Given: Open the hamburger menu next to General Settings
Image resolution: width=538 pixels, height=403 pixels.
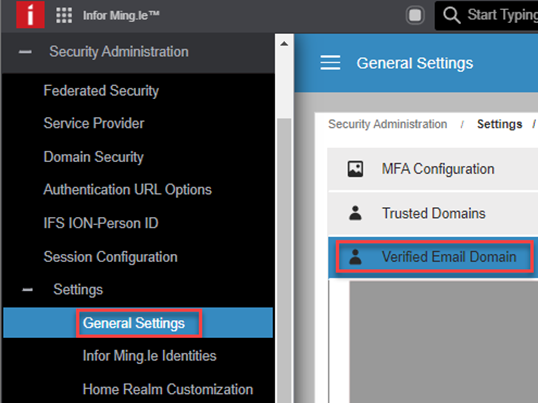Looking at the screenshot, I should coord(330,63).
